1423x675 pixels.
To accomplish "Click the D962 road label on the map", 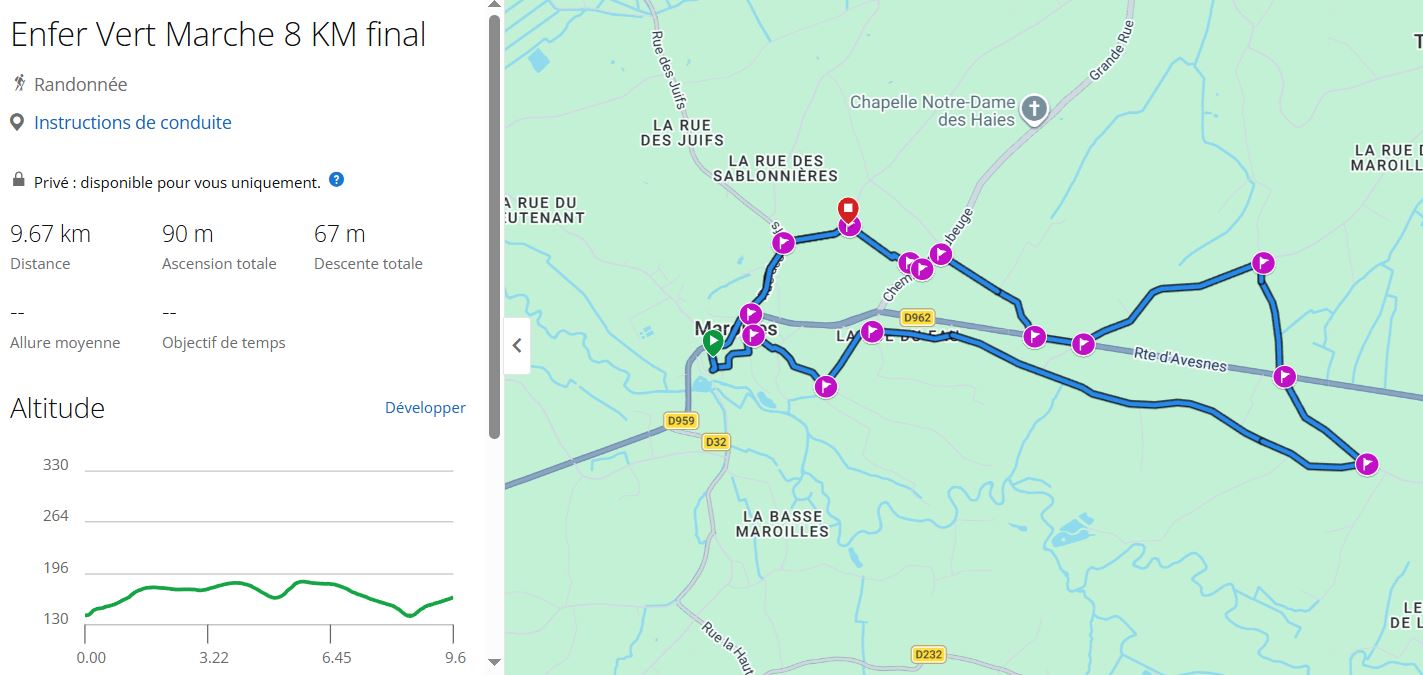I will point(917,318).
